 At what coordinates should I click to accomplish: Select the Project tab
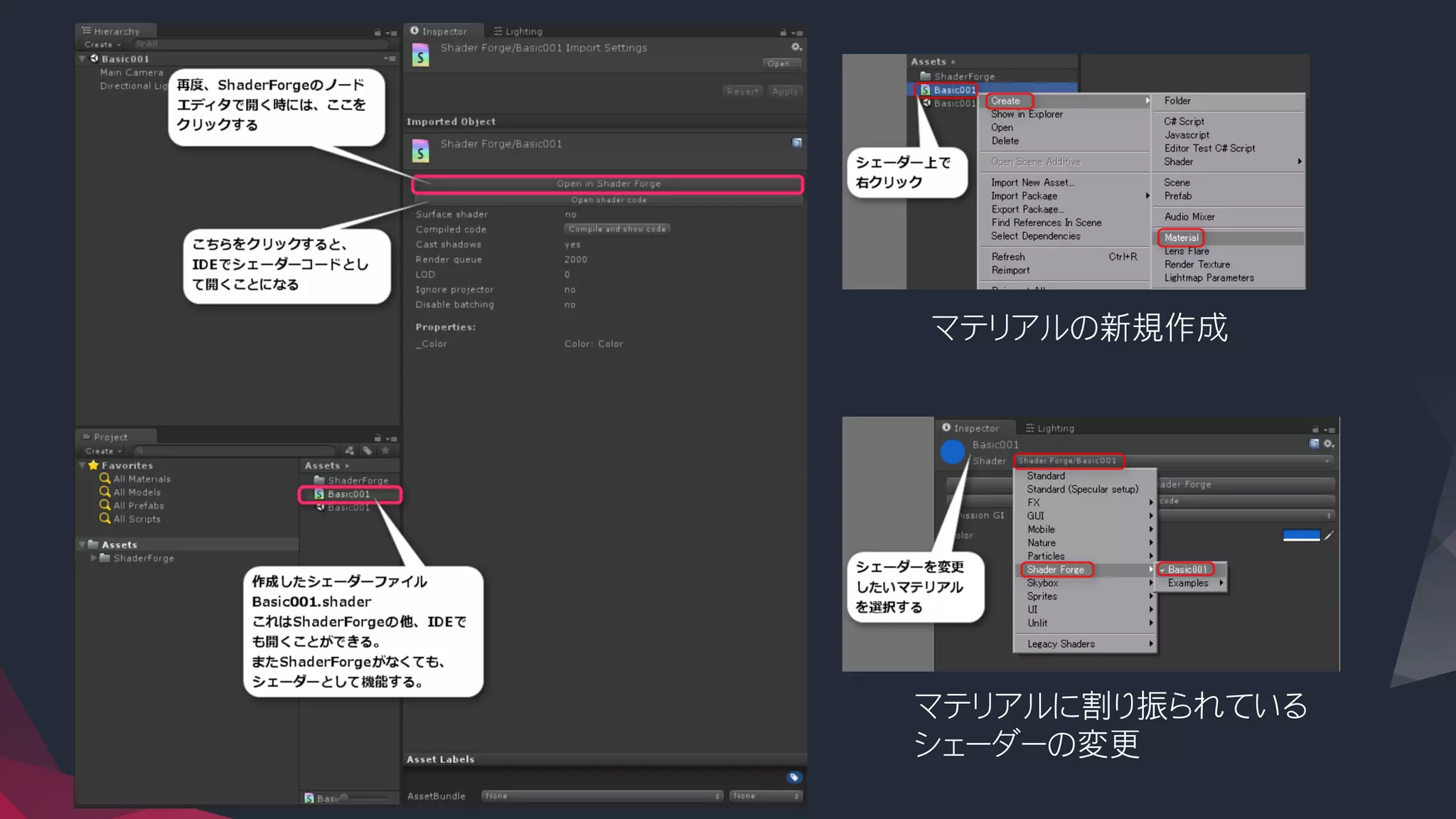(116, 437)
